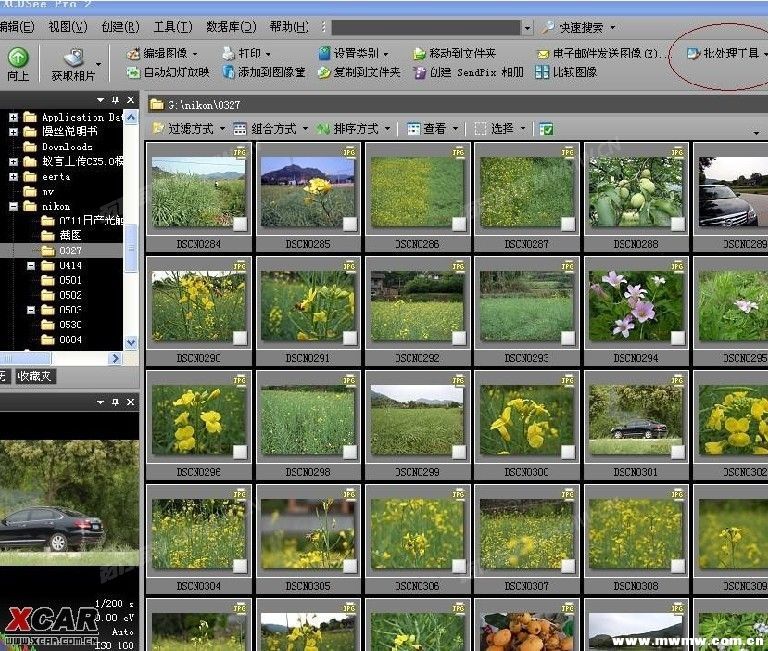Click the Quick Search magnifier icon
Screen dimensions: 768x651
click(547, 27)
